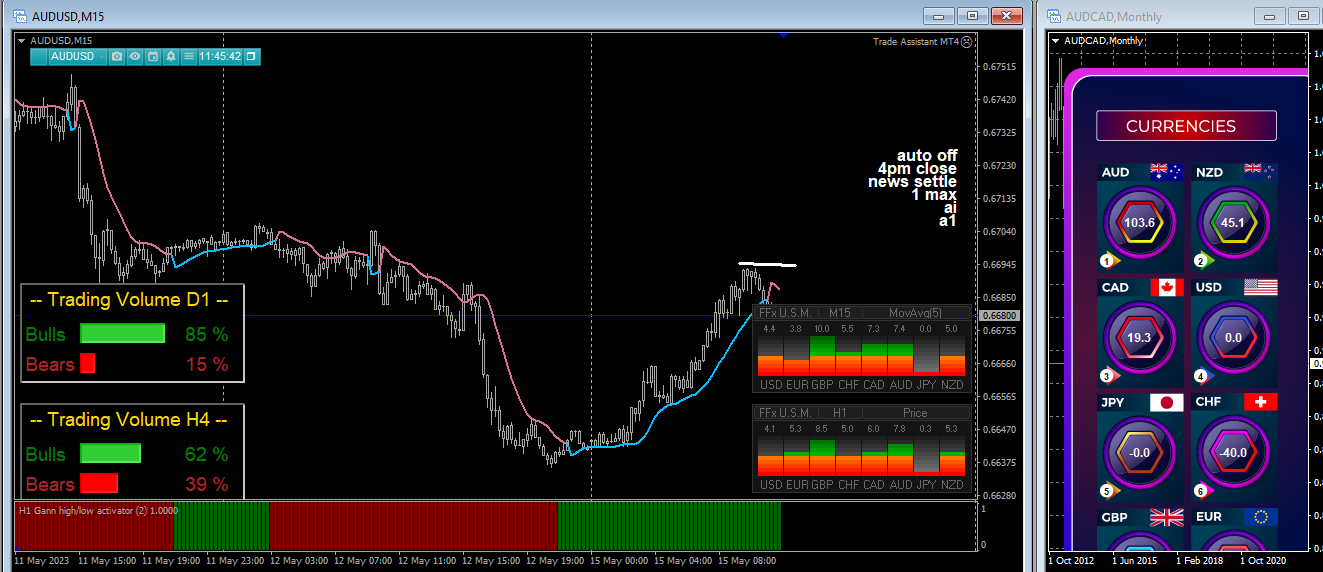
Task: Click the CURRENCIES header button
Action: tap(1186, 126)
